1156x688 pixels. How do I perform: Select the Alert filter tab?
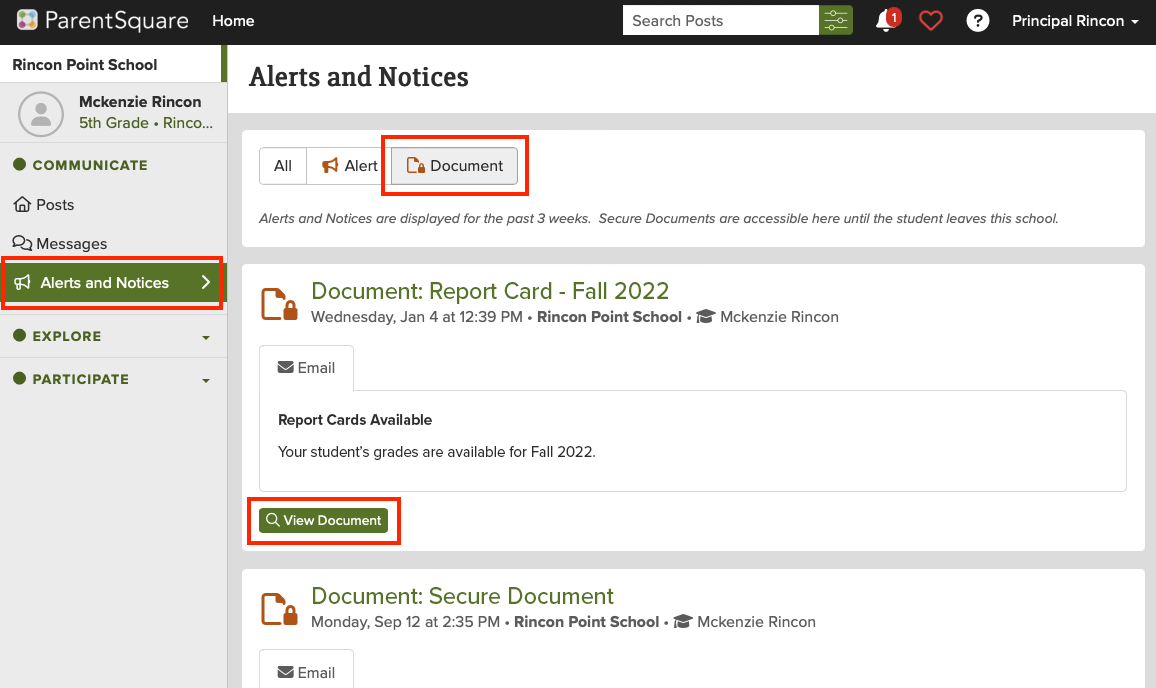click(x=349, y=166)
